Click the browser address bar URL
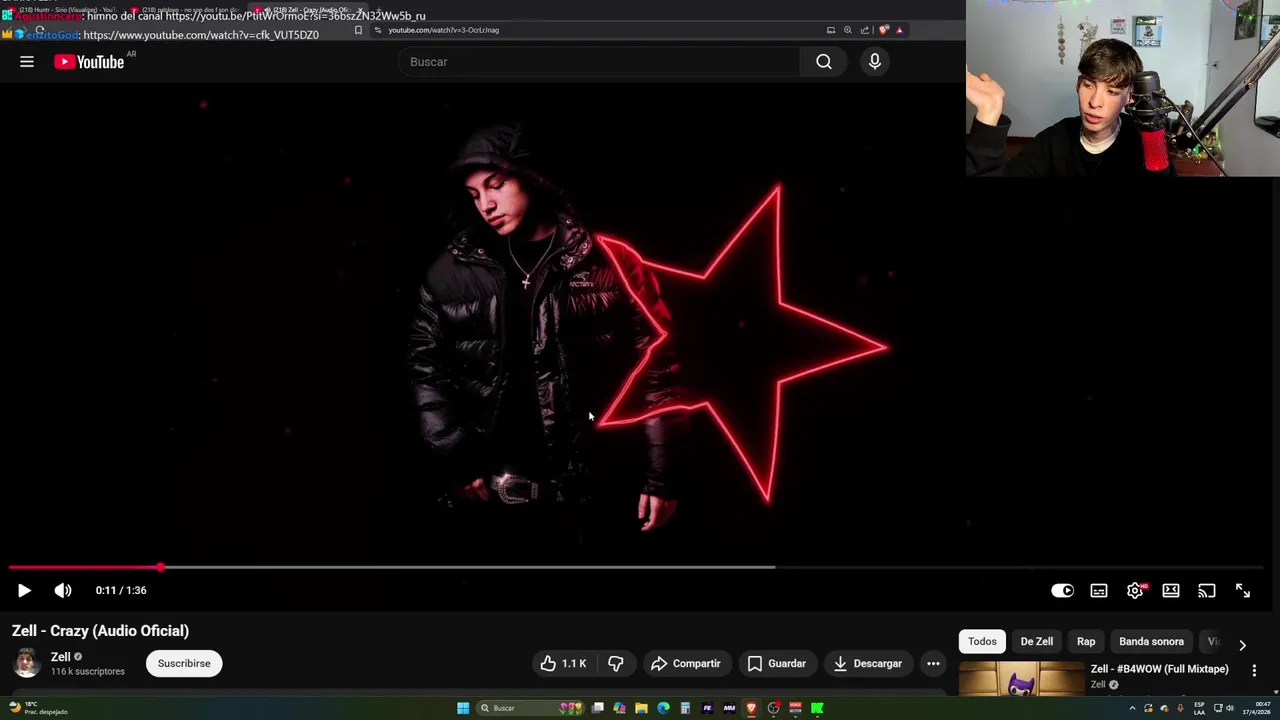This screenshot has width=1280, height=720. (443, 30)
